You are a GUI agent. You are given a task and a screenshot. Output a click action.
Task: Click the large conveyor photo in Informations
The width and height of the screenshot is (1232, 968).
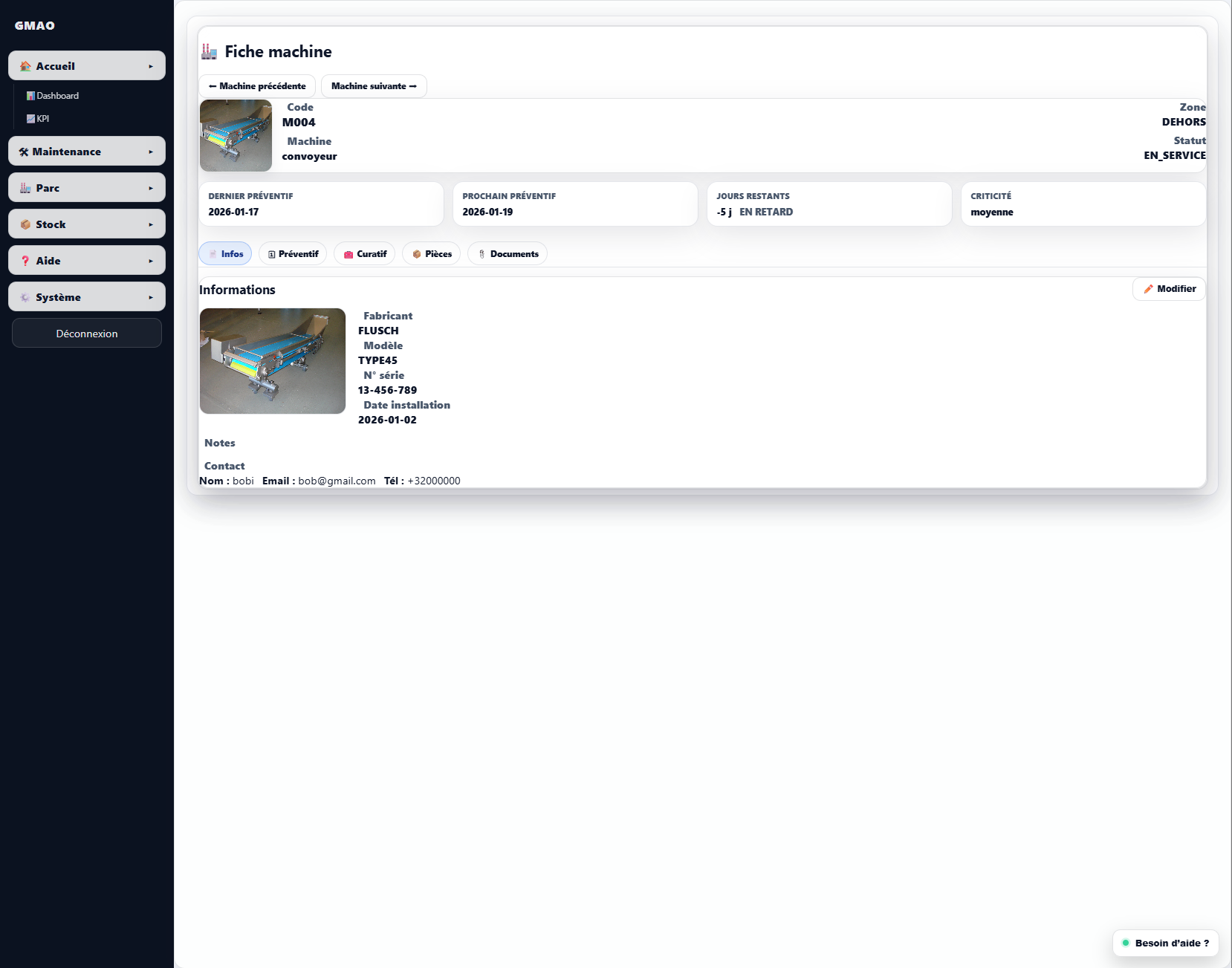click(273, 361)
